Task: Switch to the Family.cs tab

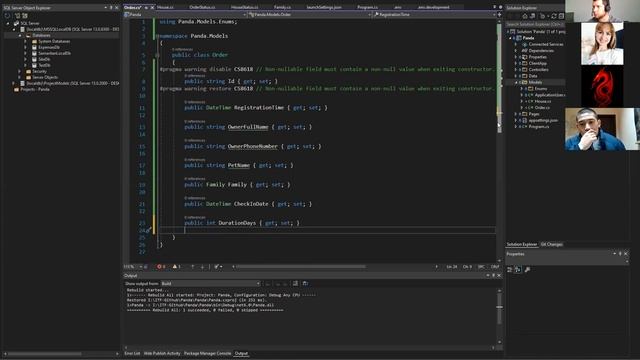Action: (282, 7)
